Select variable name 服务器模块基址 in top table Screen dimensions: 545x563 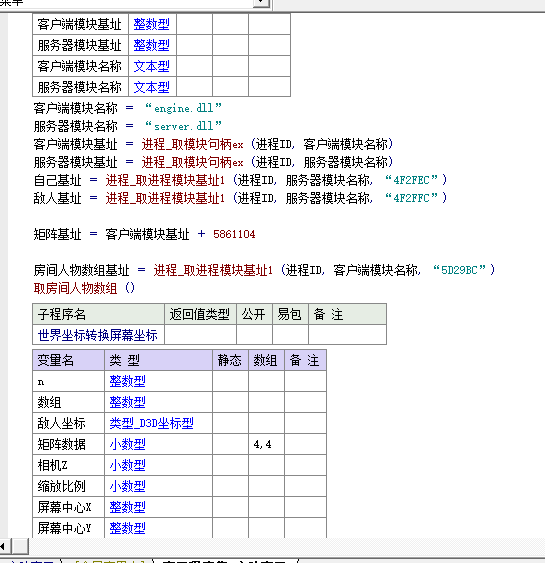(79, 45)
